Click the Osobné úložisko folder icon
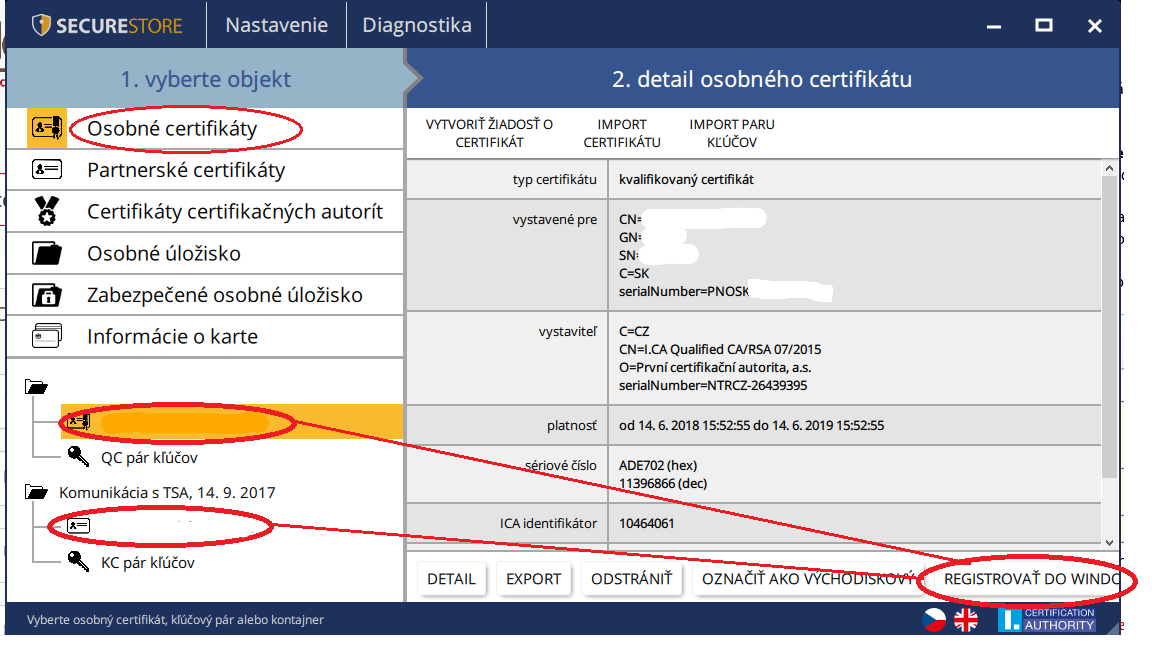The width and height of the screenshot is (1152, 648). coord(46,253)
